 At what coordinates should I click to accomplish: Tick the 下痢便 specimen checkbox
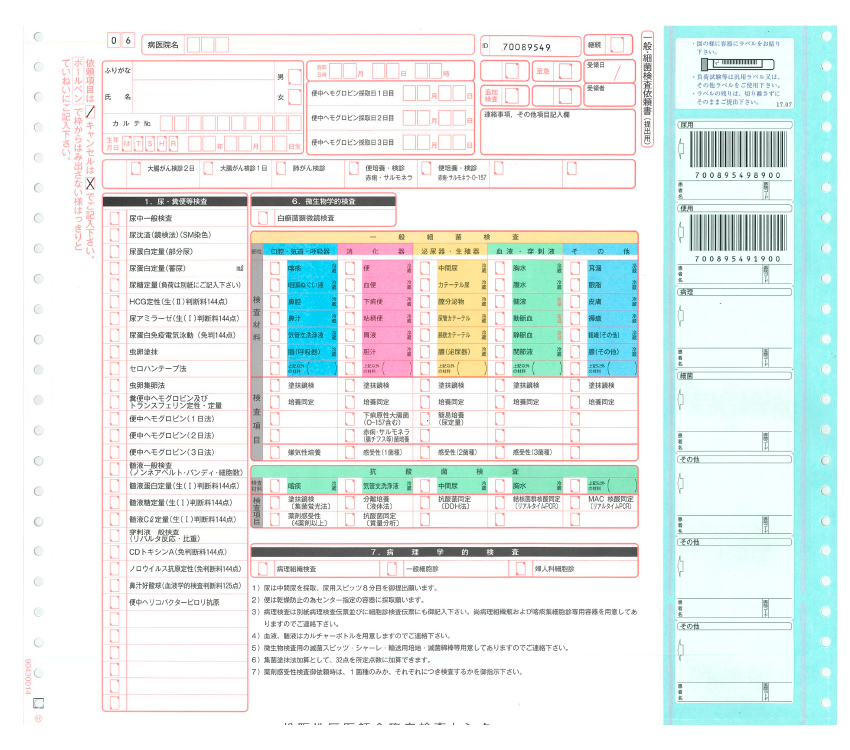click(350, 301)
